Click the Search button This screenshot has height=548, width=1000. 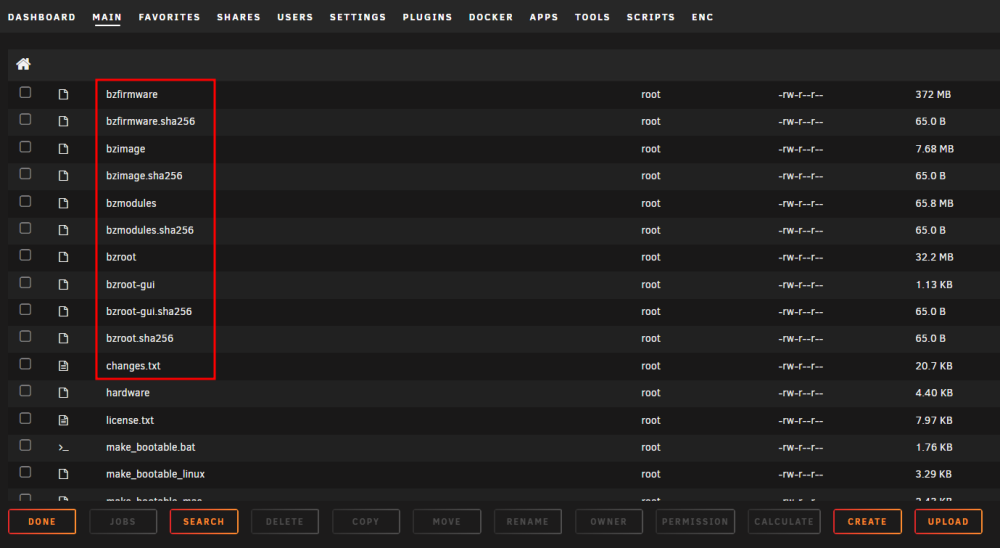tap(204, 521)
